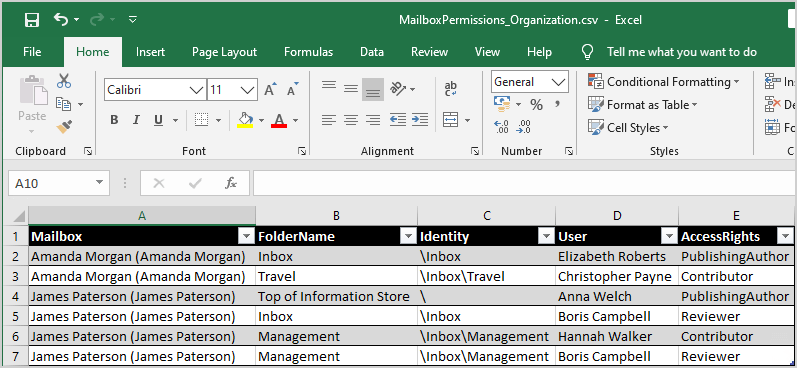Screen dimensions: 797x368
Task: Open the File tab
Action: pos(32,52)
